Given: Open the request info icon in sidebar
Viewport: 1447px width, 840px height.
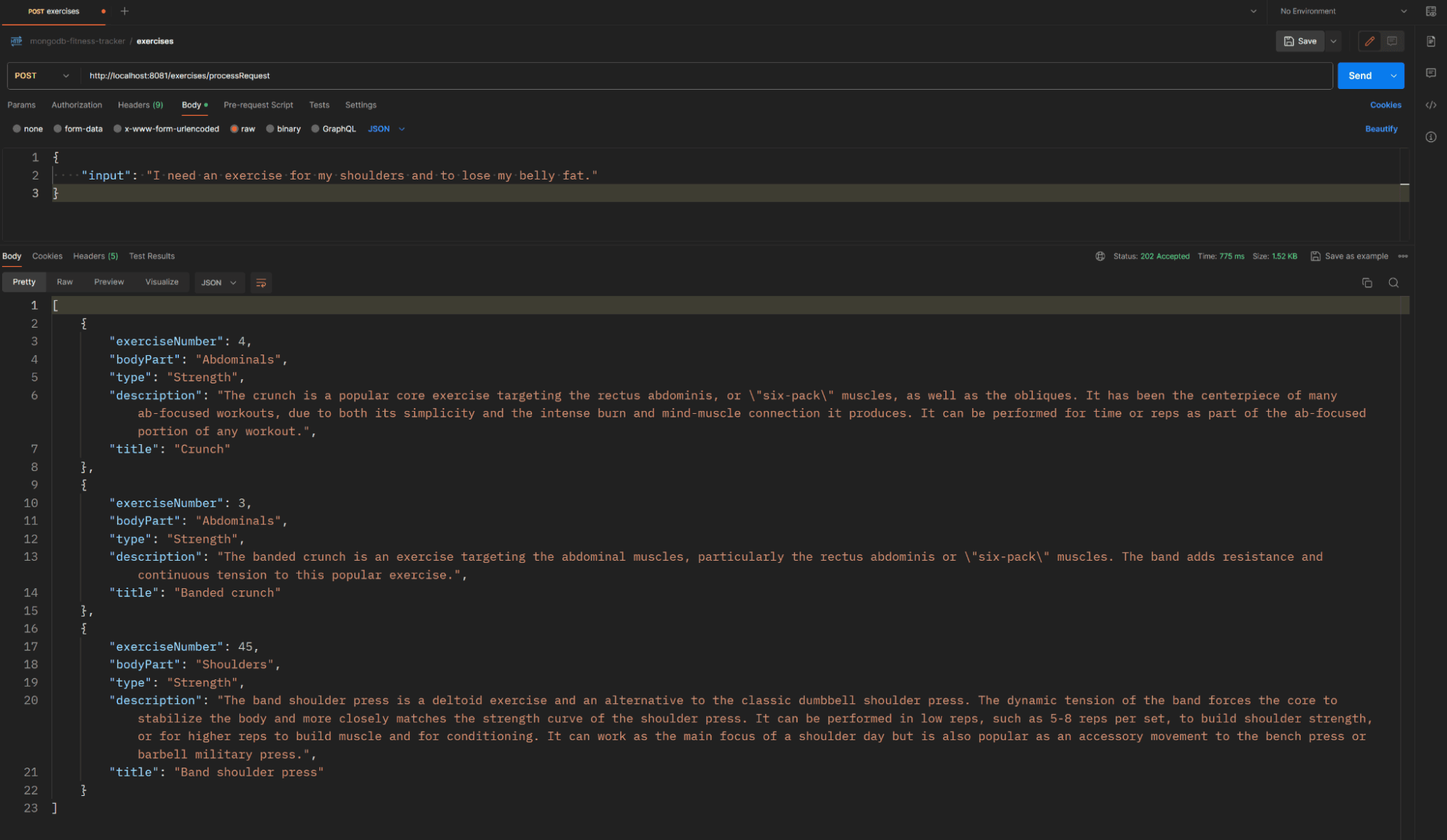Looking at the screenshot, I should (1431, 137).
